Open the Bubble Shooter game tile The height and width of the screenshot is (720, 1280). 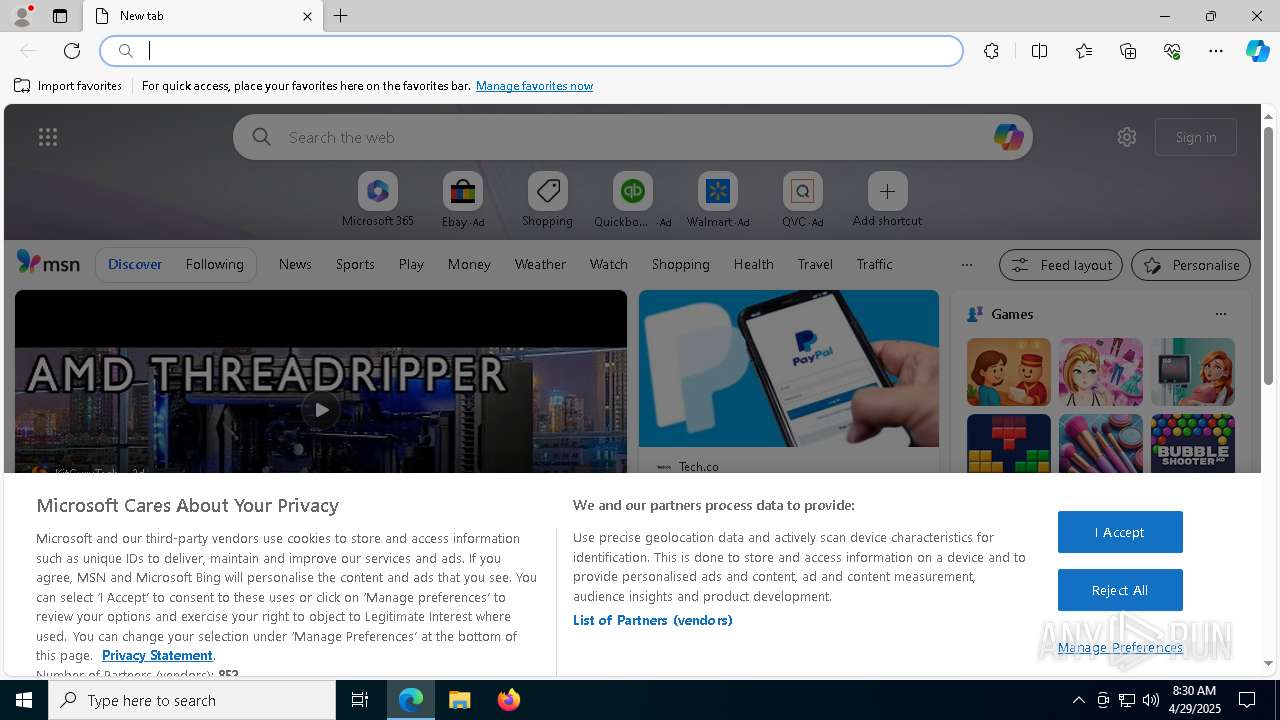(1192, 444)
